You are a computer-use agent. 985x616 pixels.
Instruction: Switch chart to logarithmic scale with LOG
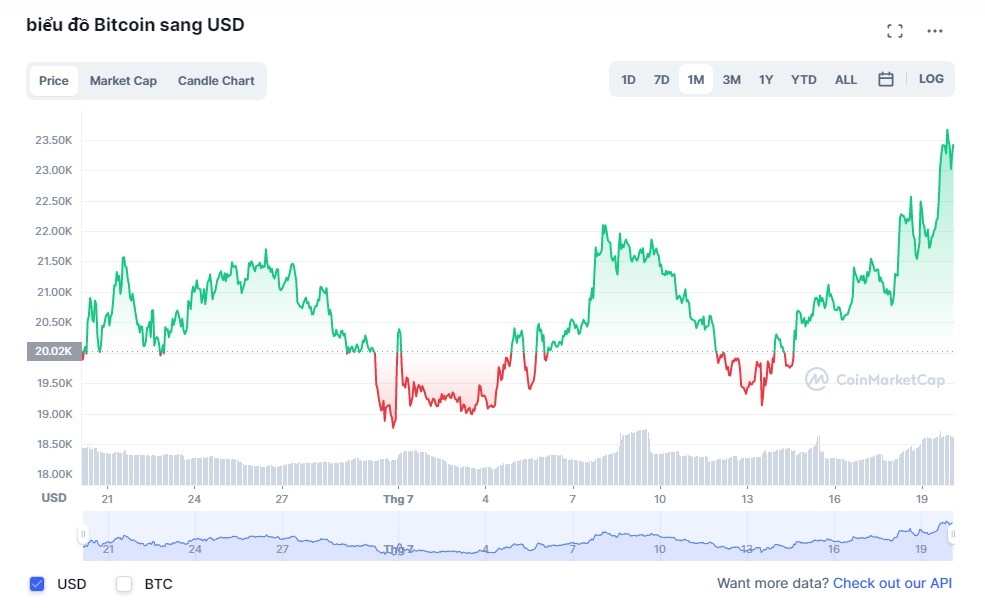coord(931,78)
